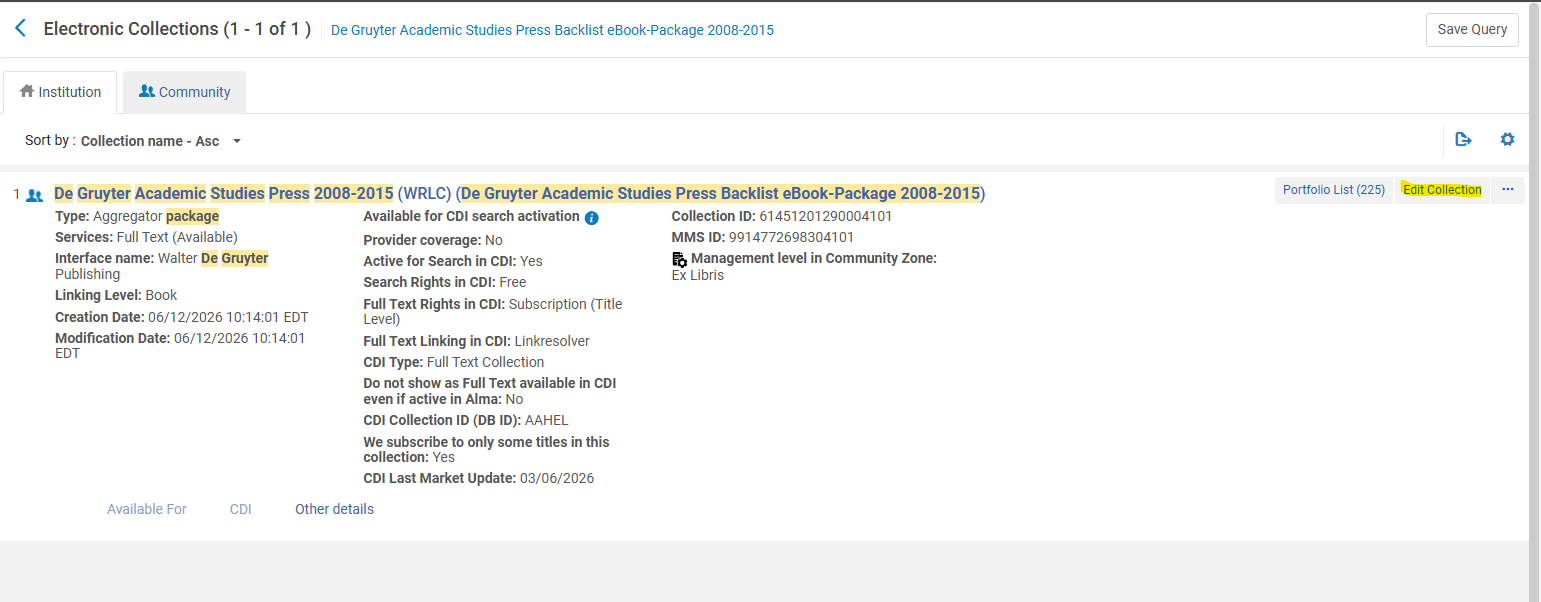
Task: Click the CDI Collection ID value AAHEL
Action: tap(546, 420)
